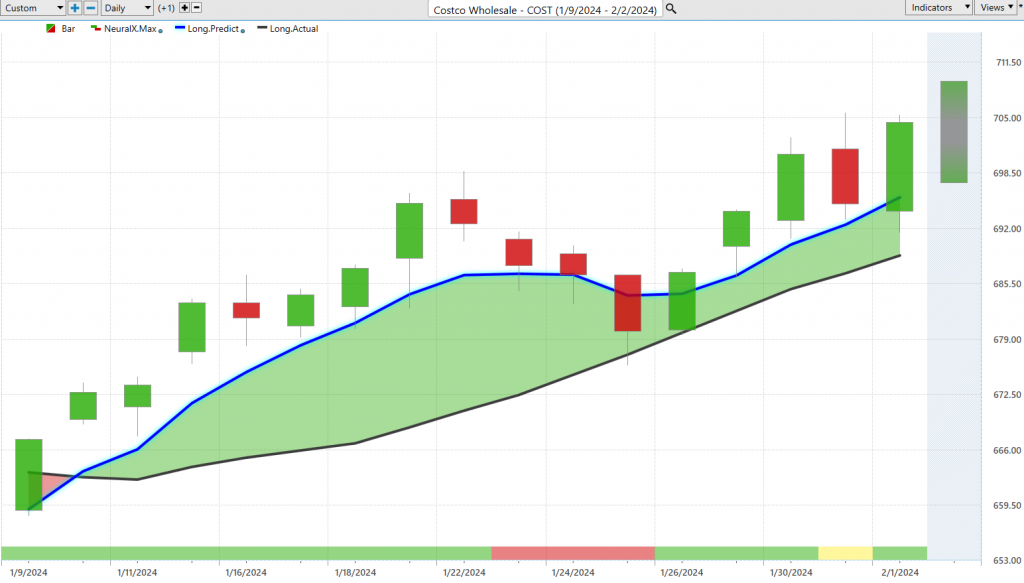Click the 711.50 price axis label

(x=1008, y=63)
